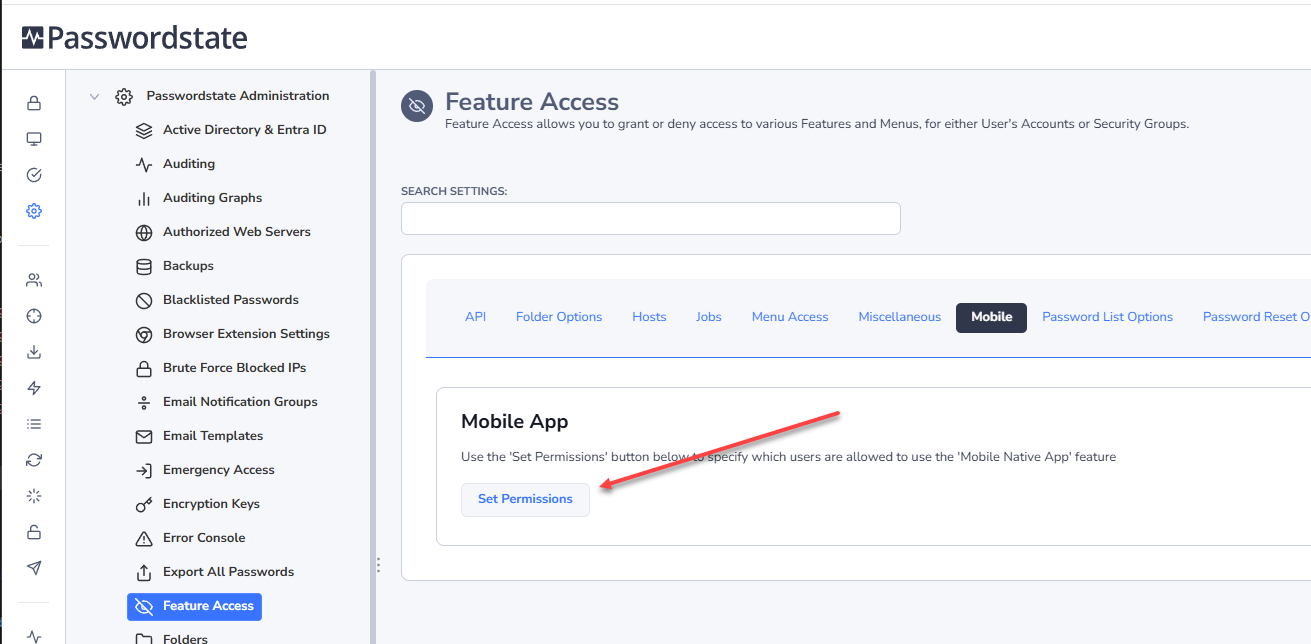1311x644 pixels.
Task: Collapse the Passwordstate Administration tree chevron
Action: coord(94,97)
